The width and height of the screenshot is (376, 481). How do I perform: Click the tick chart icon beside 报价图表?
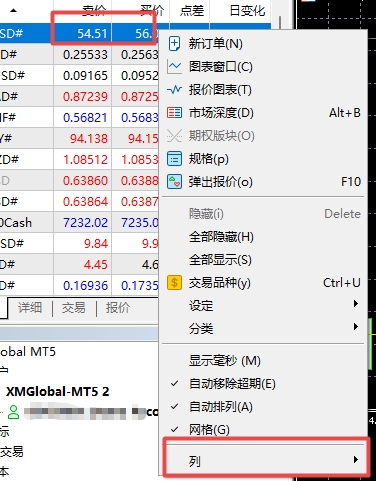[174, 90]
